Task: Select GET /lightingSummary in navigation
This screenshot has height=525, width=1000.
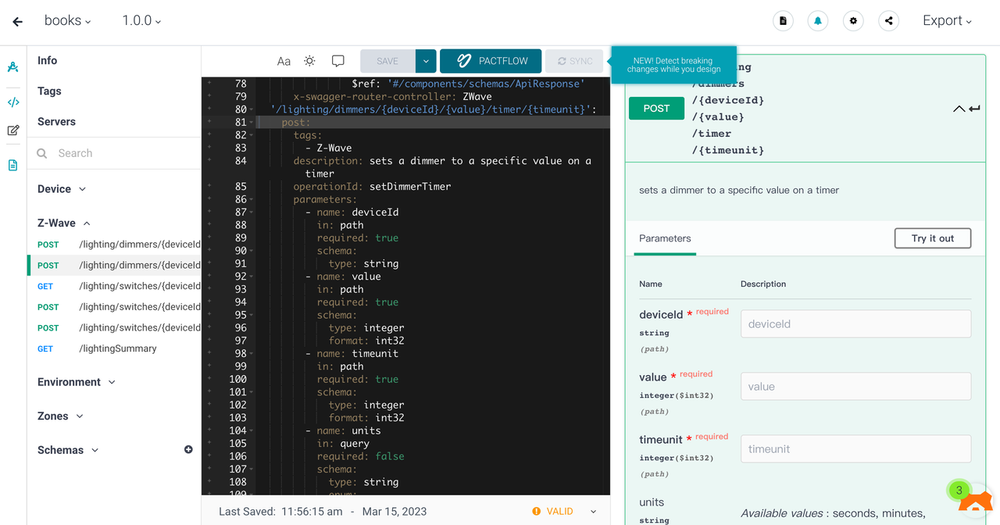Action: (x=117, y=349)
